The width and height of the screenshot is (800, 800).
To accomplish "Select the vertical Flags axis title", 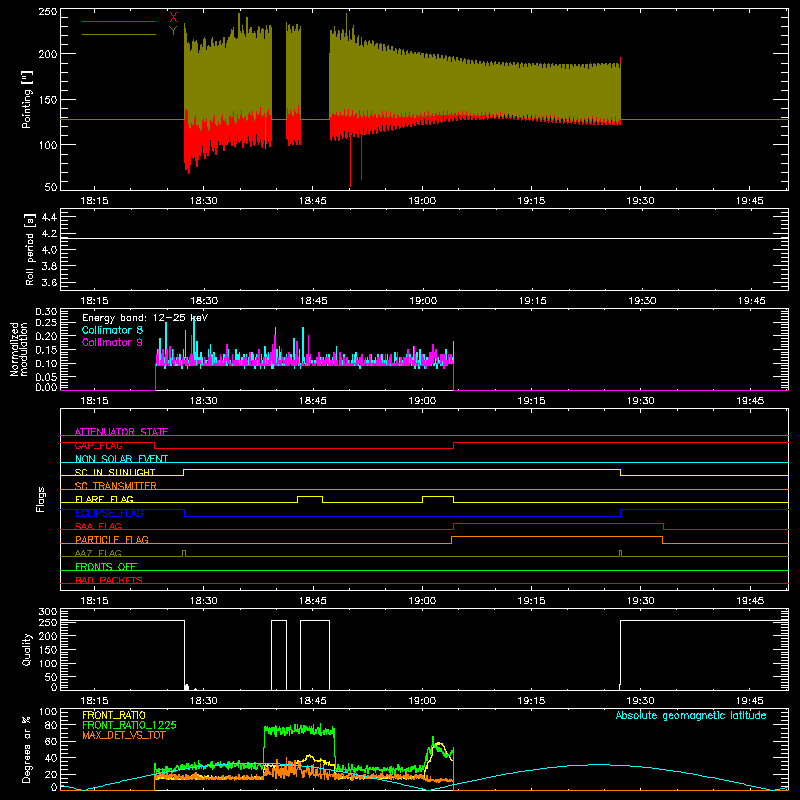I will pos(40,499).
